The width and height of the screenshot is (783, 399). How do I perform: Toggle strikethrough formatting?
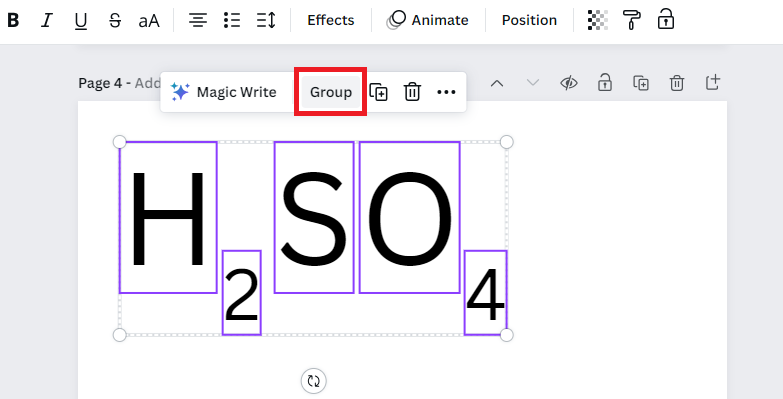pos(115,20)
